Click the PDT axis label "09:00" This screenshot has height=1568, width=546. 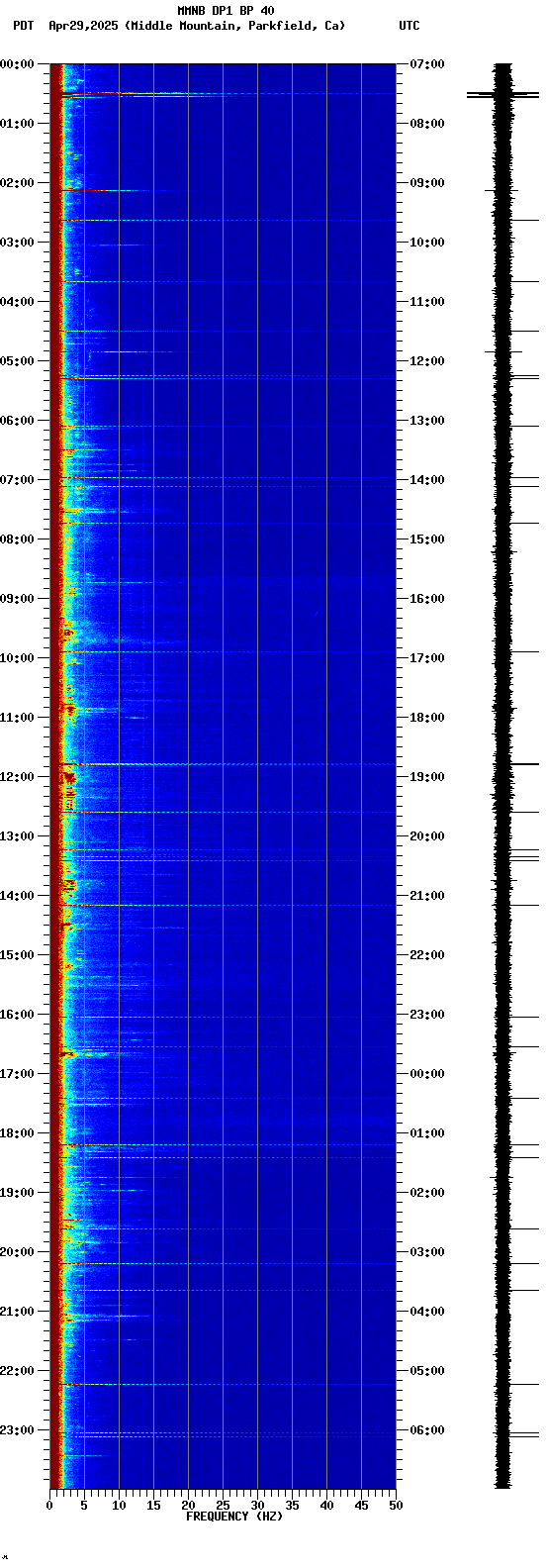(17, 599)
